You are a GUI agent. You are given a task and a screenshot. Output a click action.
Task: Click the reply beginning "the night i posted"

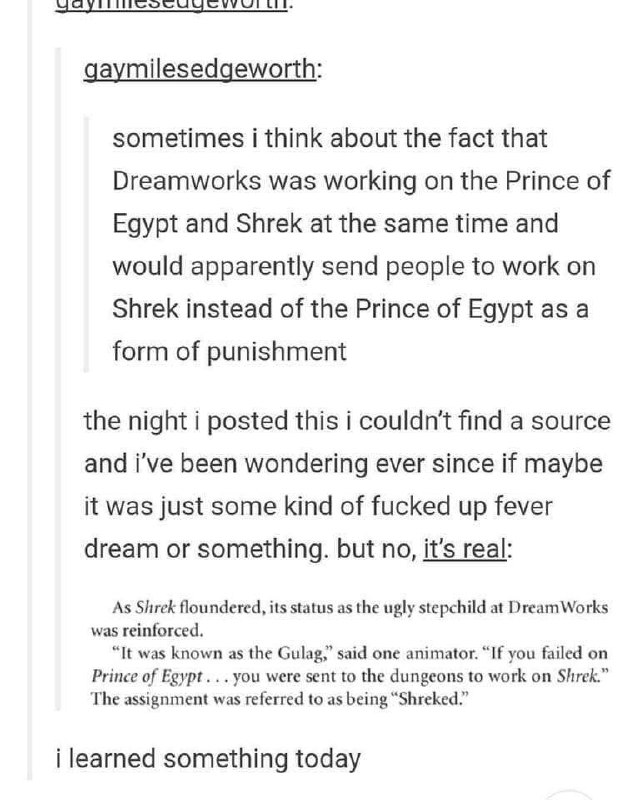(x=347, y=485)
